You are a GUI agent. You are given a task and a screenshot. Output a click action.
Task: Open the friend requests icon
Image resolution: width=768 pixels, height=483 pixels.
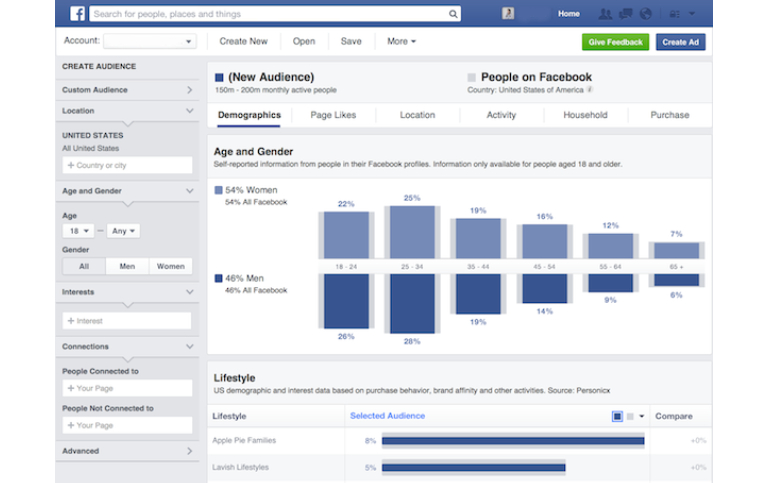click(x=605, y=14)
